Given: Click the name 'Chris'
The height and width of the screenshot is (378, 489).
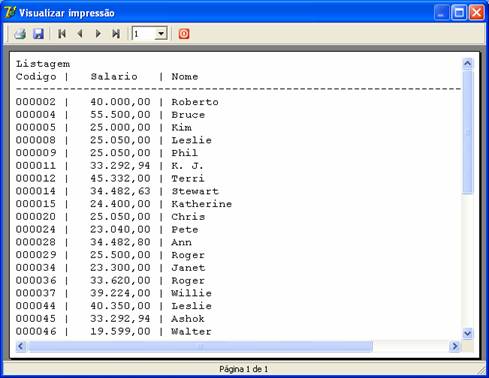Looking at the screenshot, I should coord(188,217).
